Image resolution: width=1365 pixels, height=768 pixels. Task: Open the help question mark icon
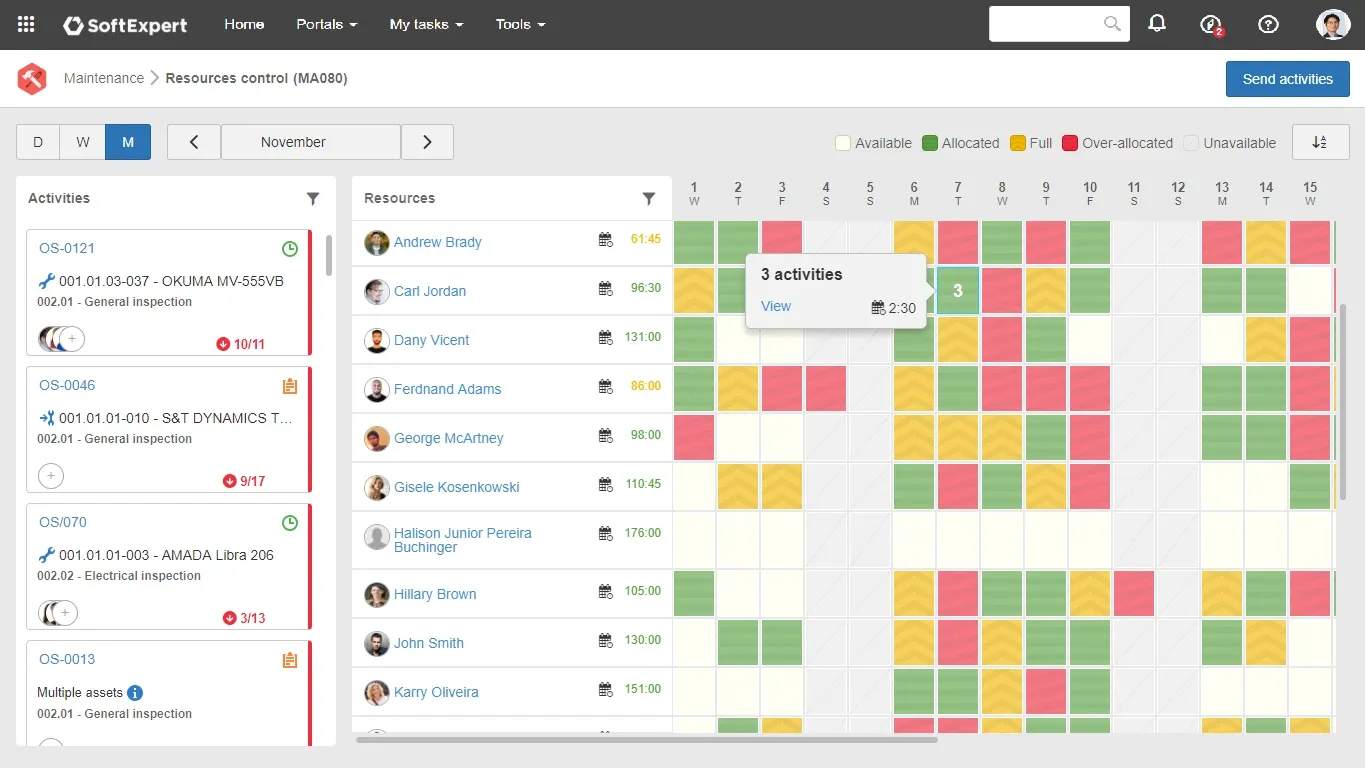point(1268,25)
